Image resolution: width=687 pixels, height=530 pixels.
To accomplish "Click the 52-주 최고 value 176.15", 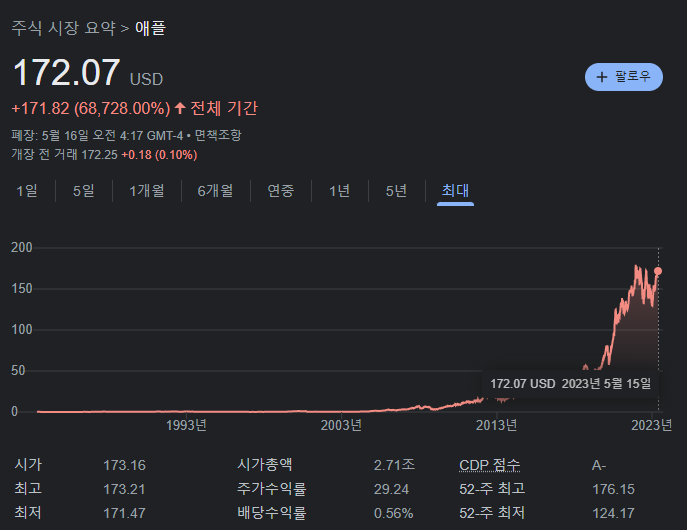I will click(613, 489).
